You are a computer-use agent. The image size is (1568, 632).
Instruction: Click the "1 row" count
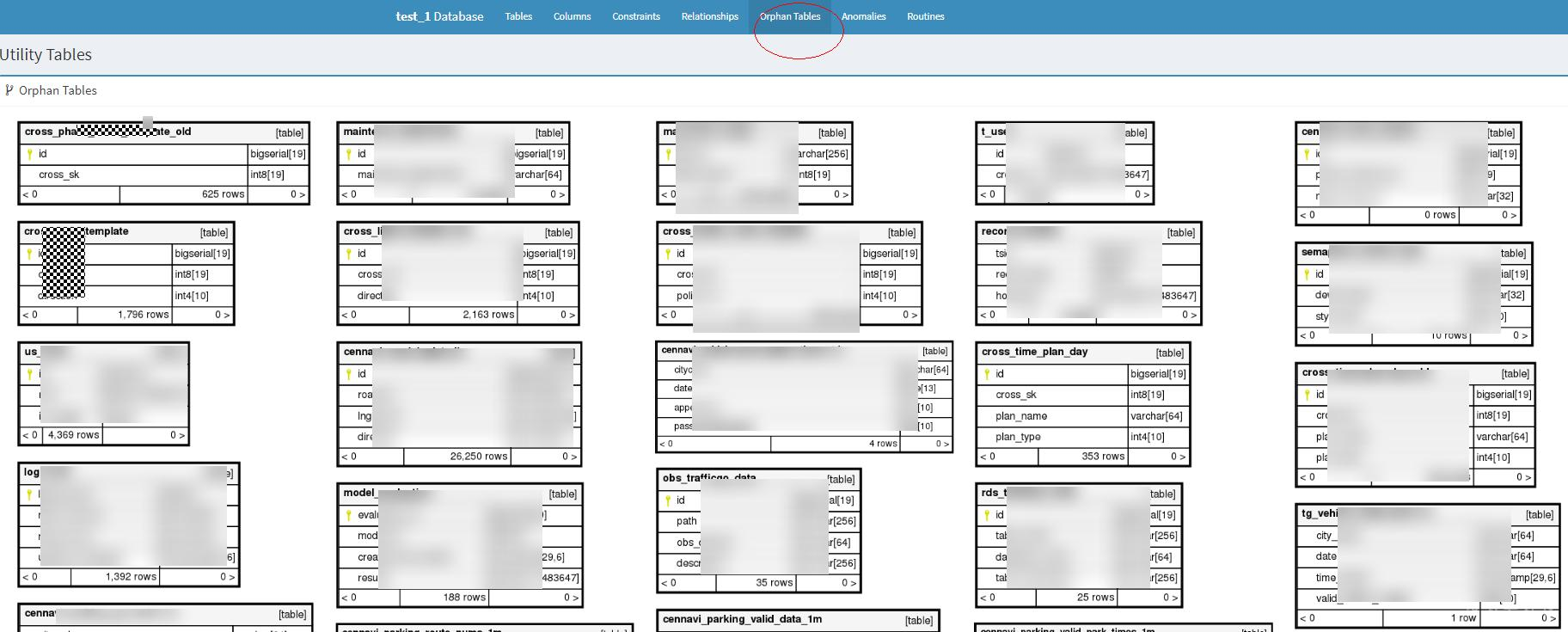pos(1463,618)
